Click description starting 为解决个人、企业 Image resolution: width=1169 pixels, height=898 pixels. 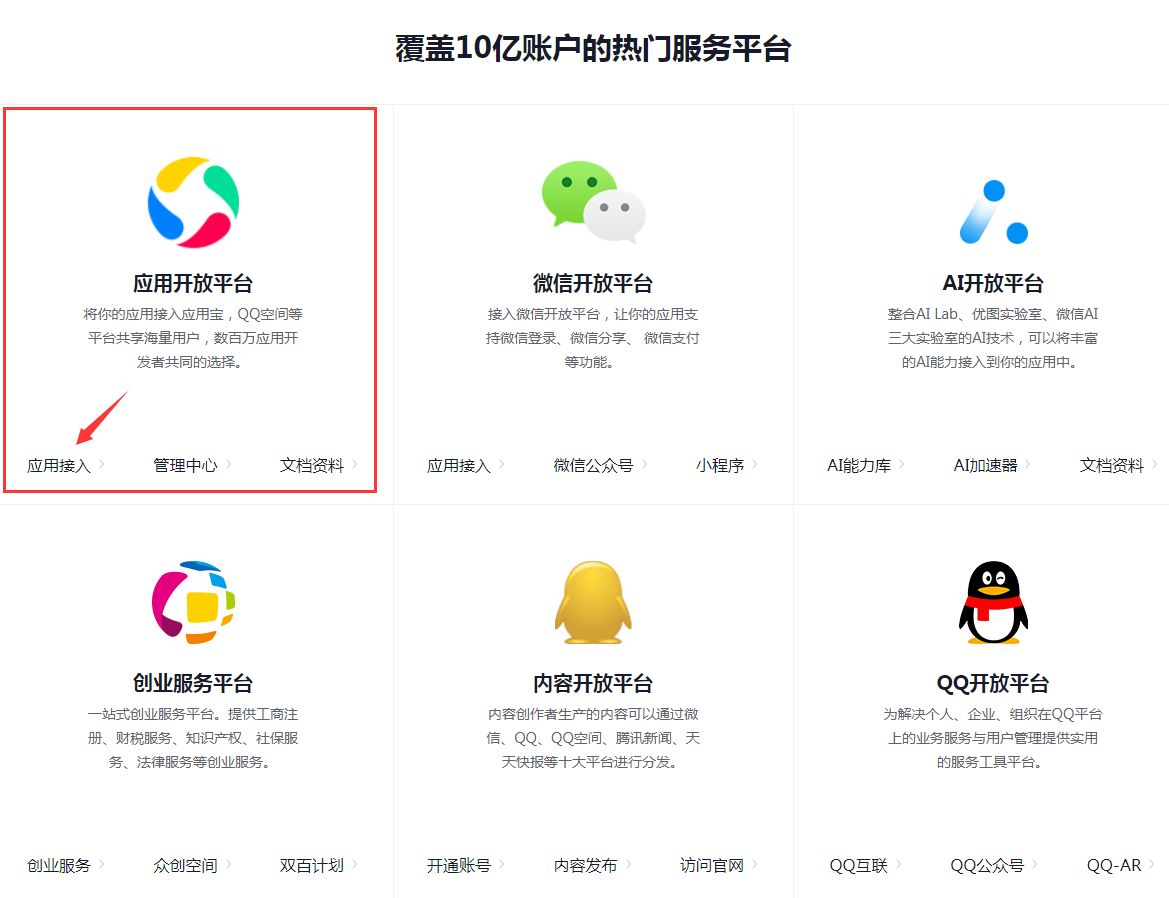coord(993,738)
